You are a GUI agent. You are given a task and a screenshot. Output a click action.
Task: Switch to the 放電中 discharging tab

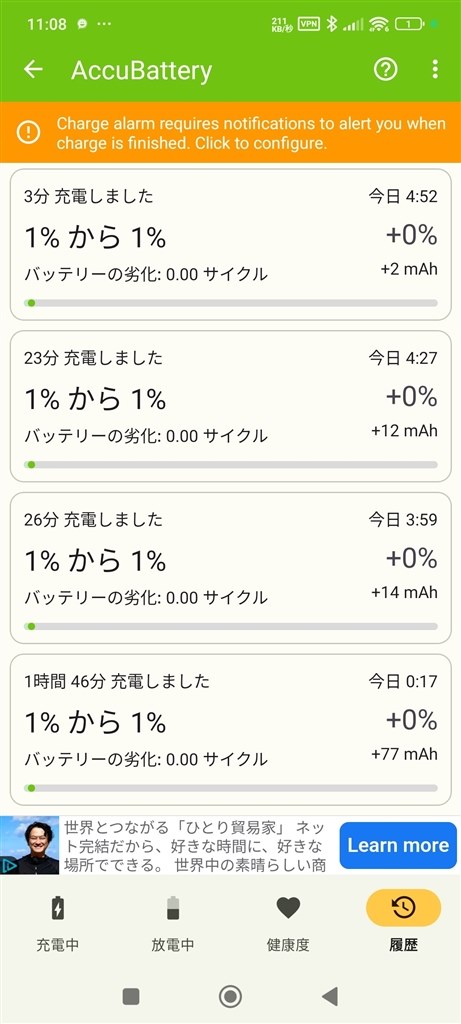click(173, 923)
